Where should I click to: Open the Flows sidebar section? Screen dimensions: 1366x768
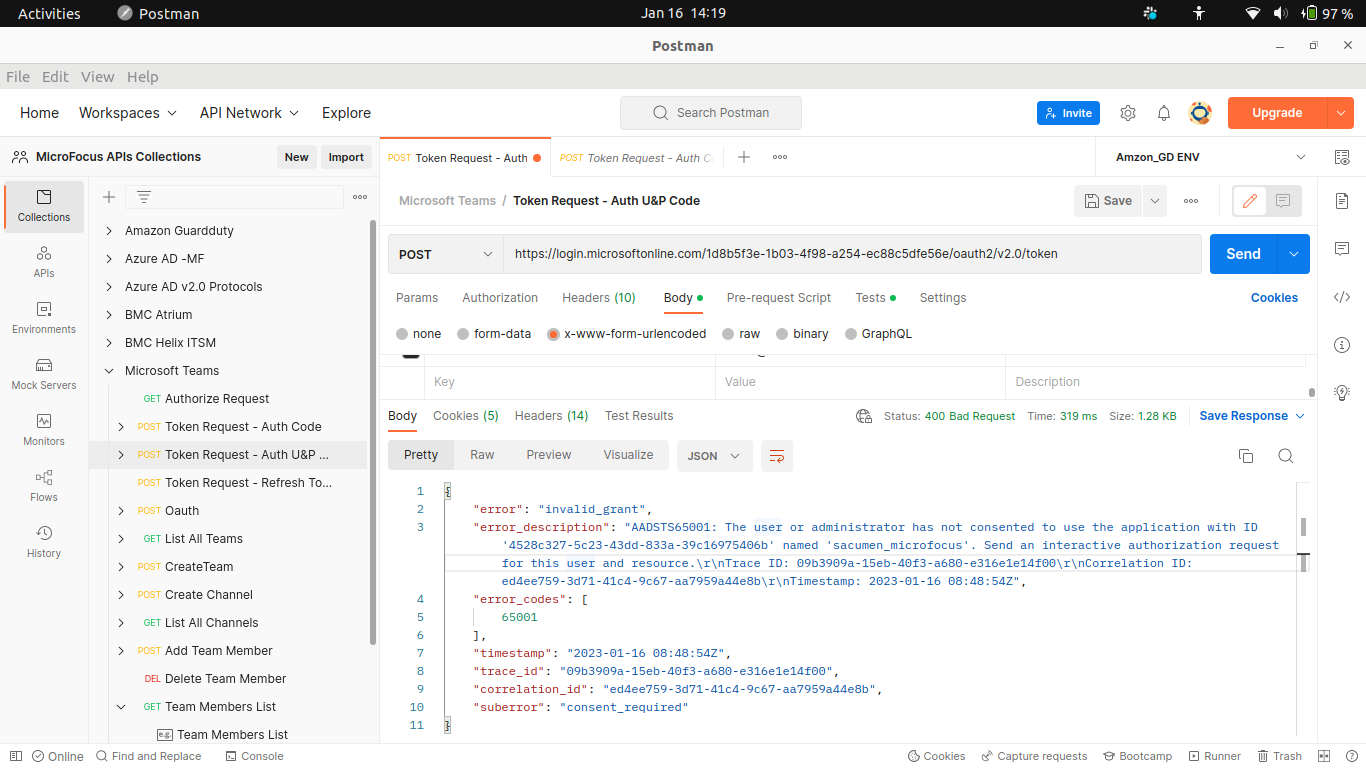(x=44, y=486)
